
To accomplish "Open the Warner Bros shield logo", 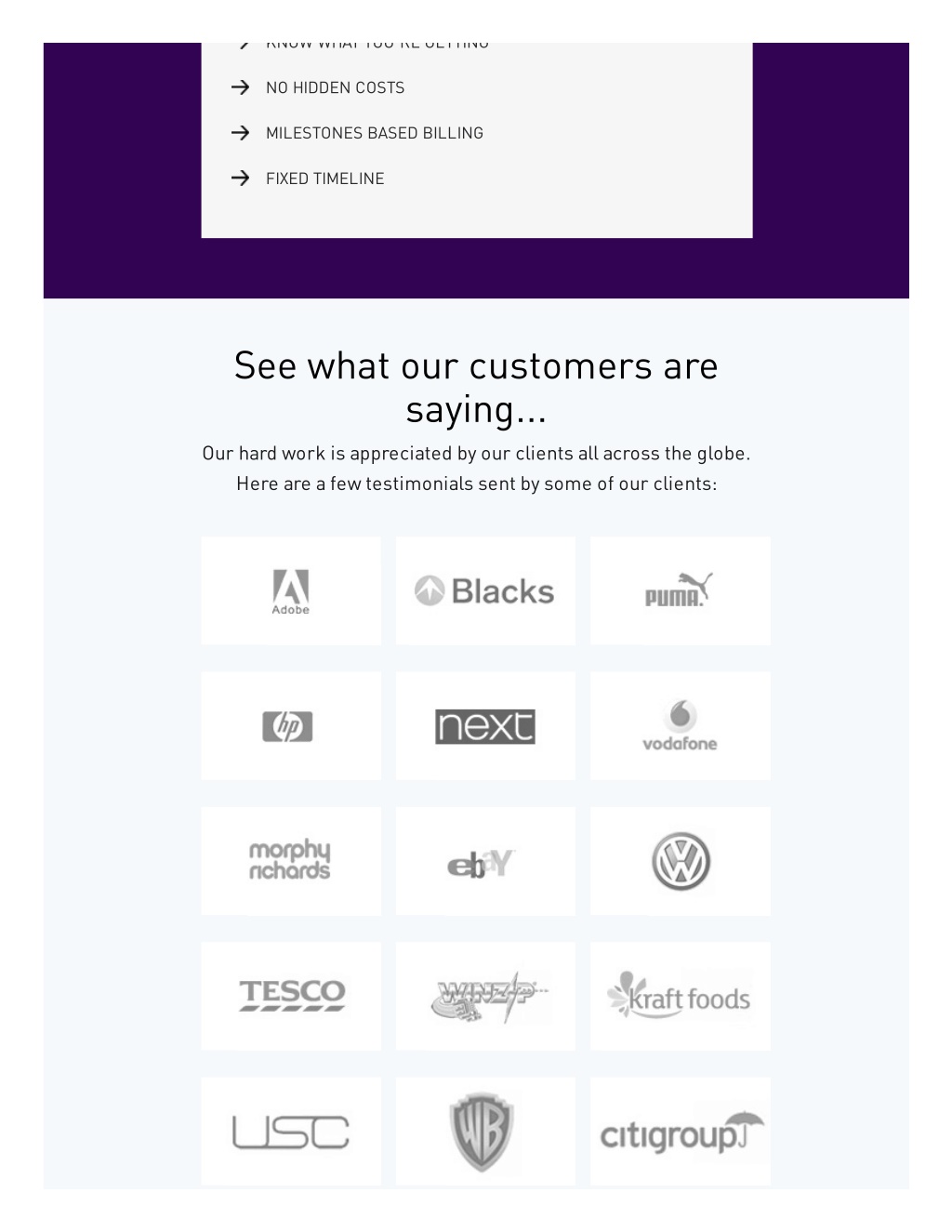I will (482, 1132).
